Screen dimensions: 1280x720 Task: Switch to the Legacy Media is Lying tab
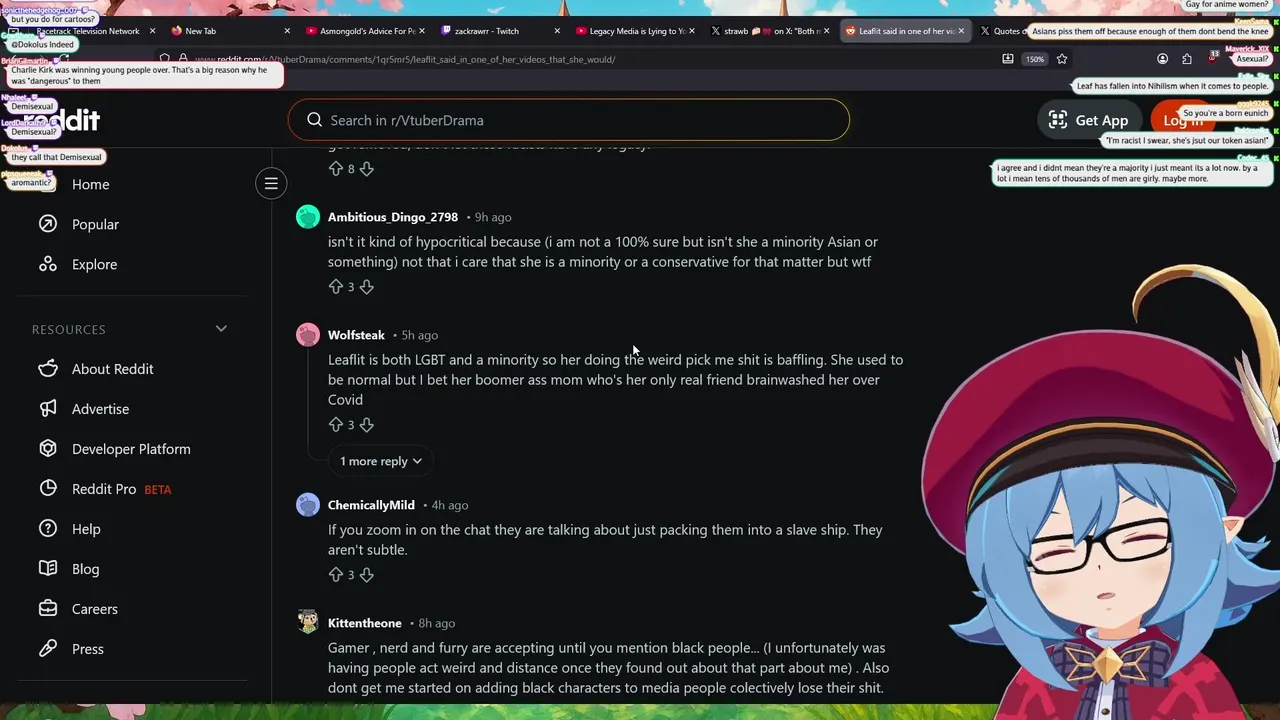point(636,31)
